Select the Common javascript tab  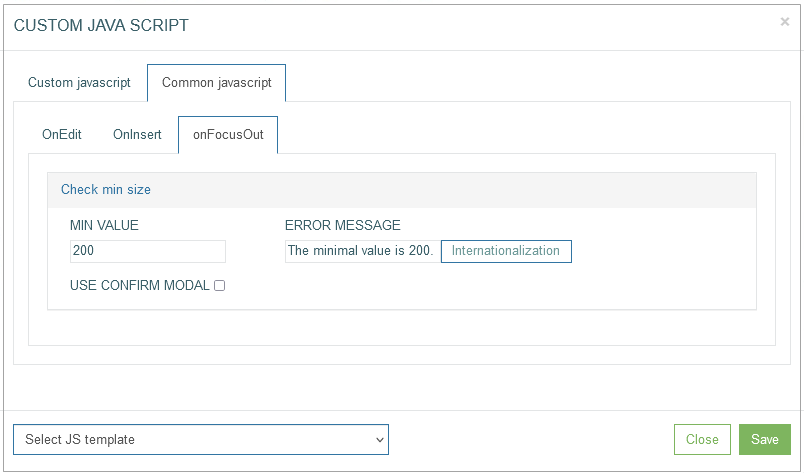pyautogui.click(x=216, y=83)
